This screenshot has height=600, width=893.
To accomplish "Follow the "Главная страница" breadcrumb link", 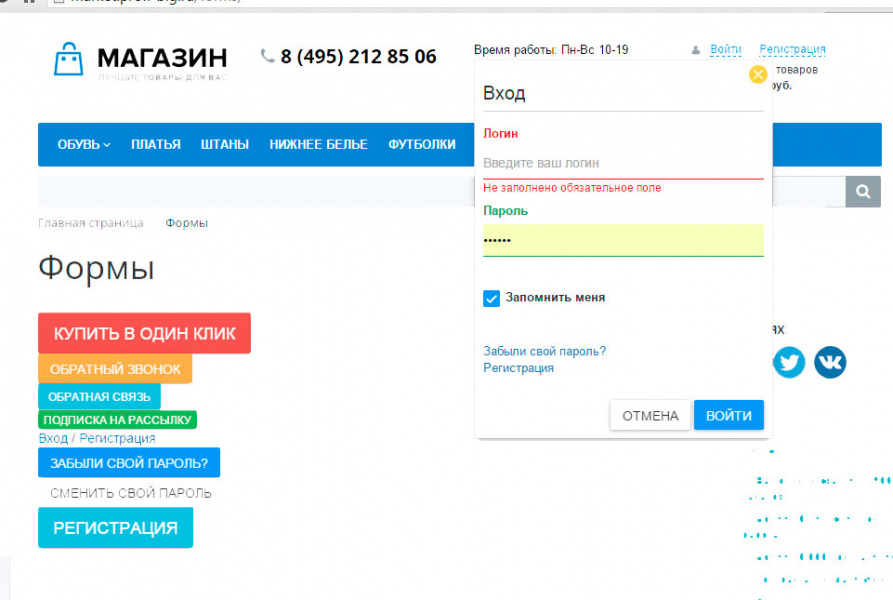I will (90, 223).
